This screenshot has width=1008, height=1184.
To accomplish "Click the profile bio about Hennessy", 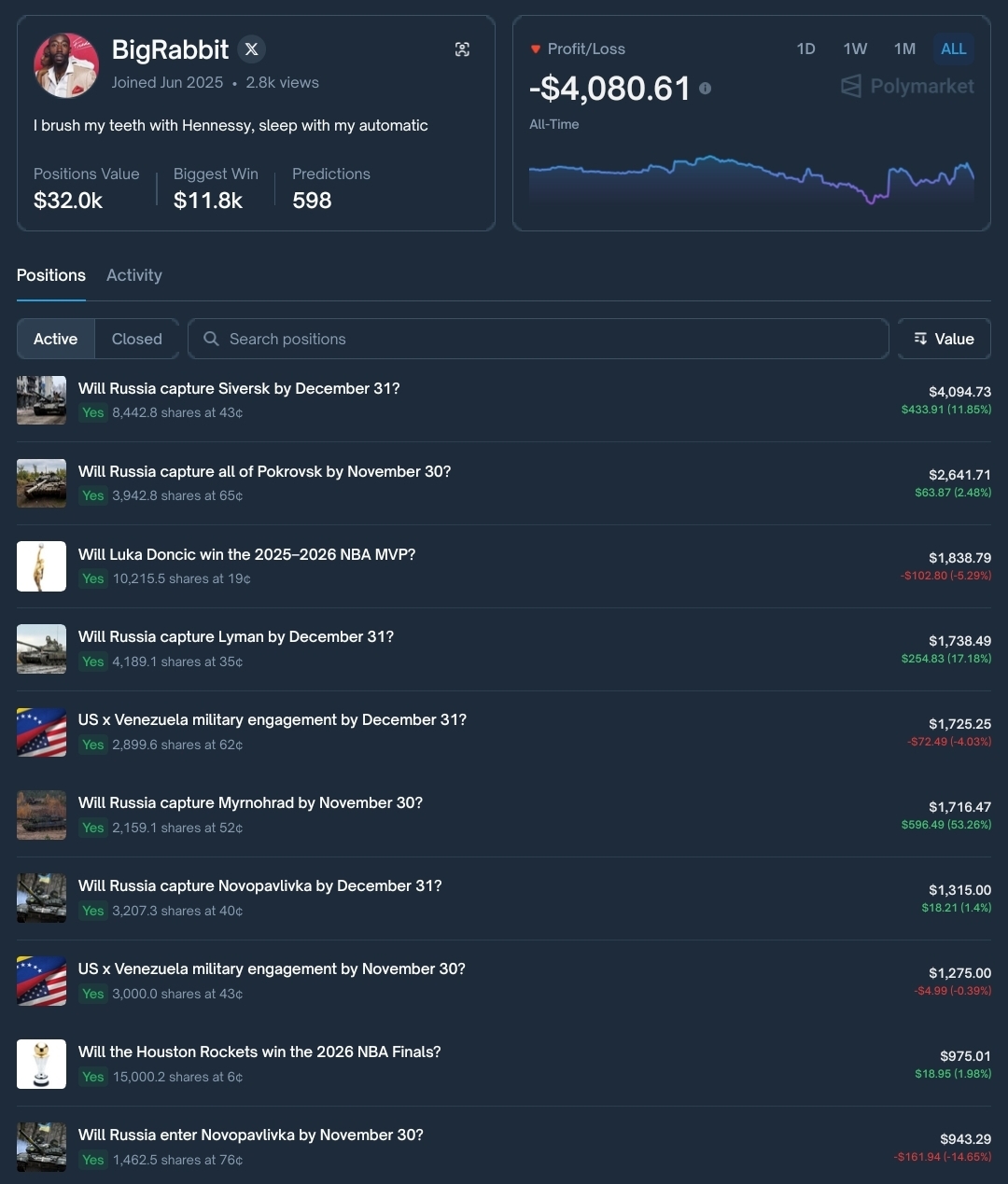I will click(x=231, y=125).
